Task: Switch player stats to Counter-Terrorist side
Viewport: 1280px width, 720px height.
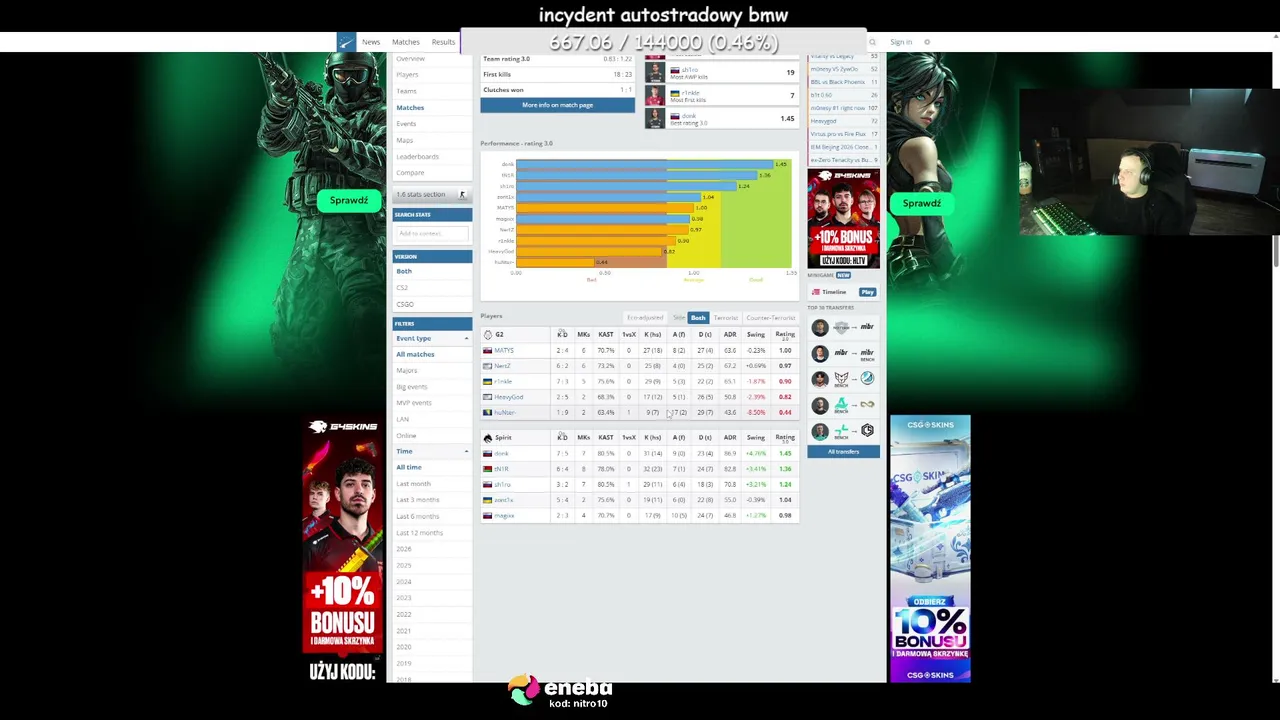Action: point(770,318)
